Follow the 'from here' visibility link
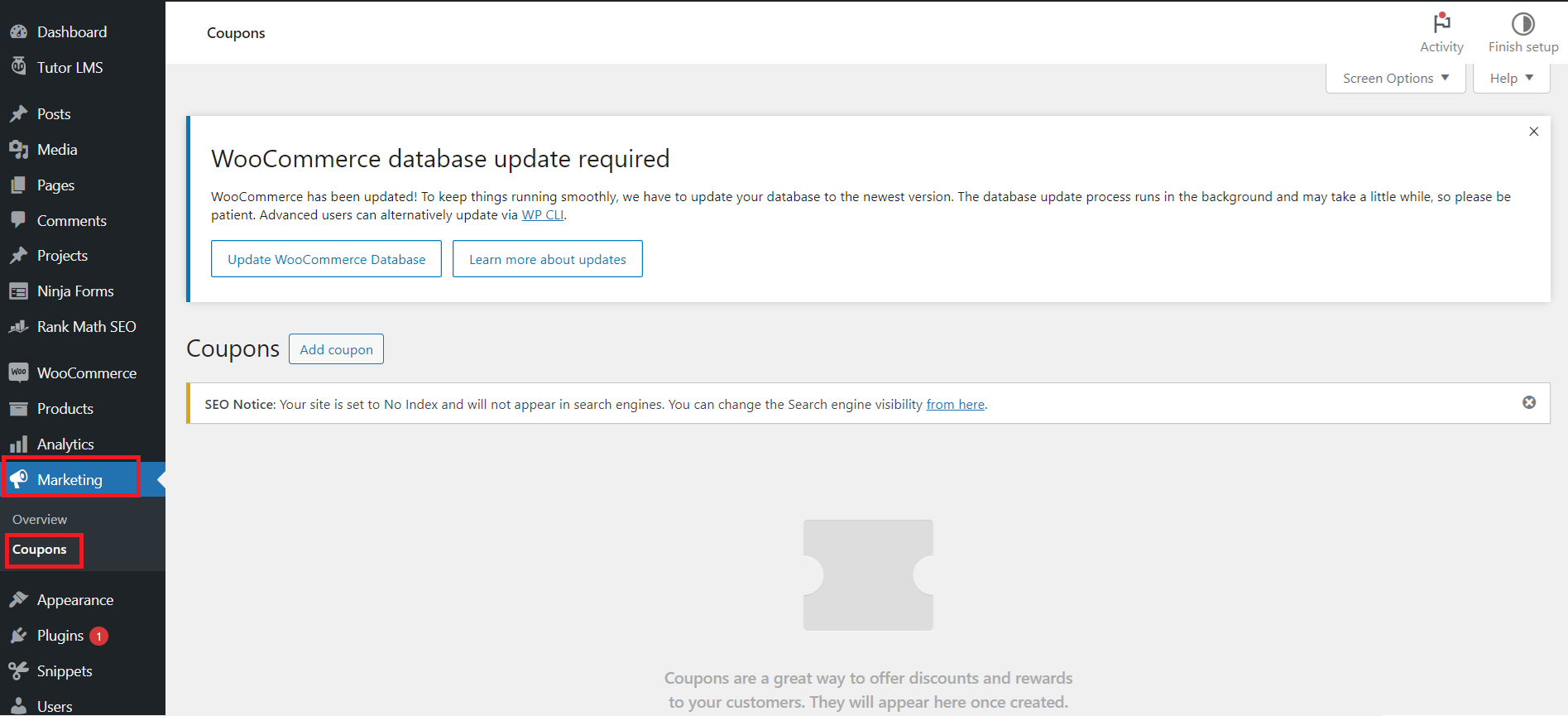Screen dimensions: 1568x716 coord(955,404)
